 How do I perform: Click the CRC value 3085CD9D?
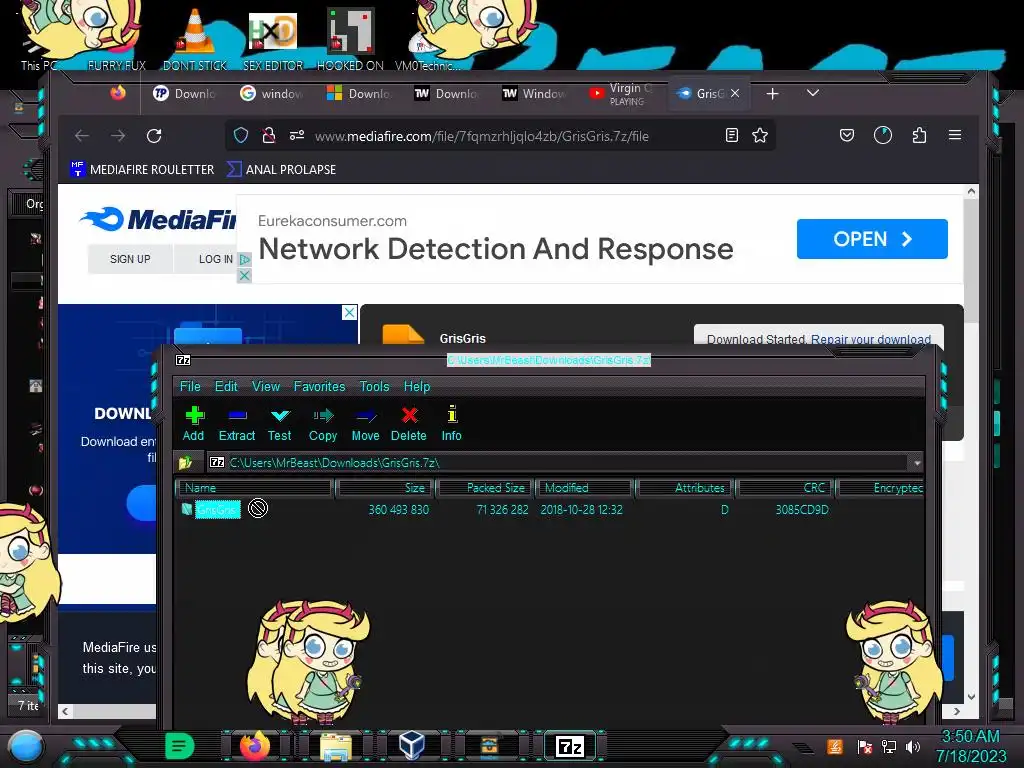[x=802, y=509]
